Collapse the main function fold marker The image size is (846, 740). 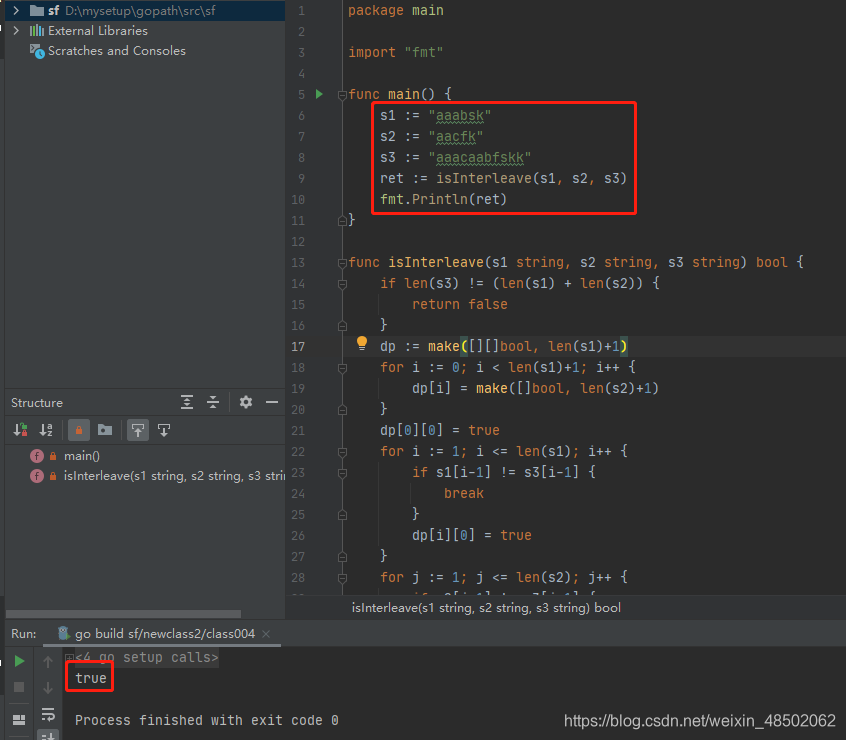pyautogui.click(x=342, y=95)
